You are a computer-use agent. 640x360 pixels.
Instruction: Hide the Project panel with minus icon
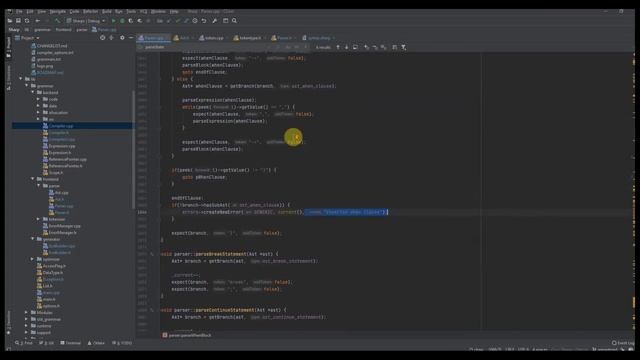pos(131,38)
